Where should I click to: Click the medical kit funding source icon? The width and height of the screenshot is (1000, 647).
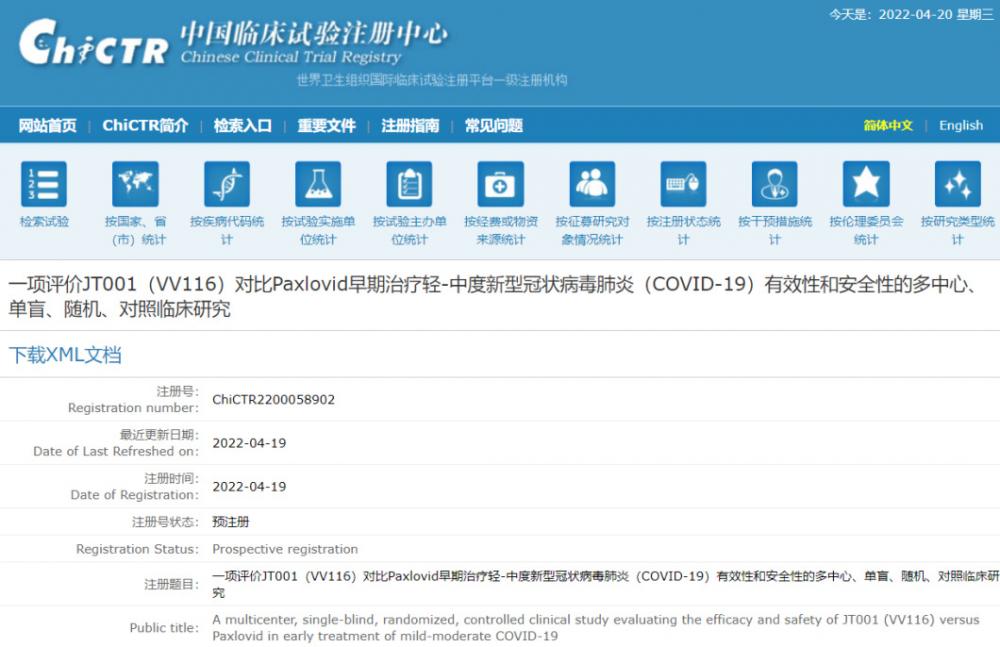[x=501, y=184]
